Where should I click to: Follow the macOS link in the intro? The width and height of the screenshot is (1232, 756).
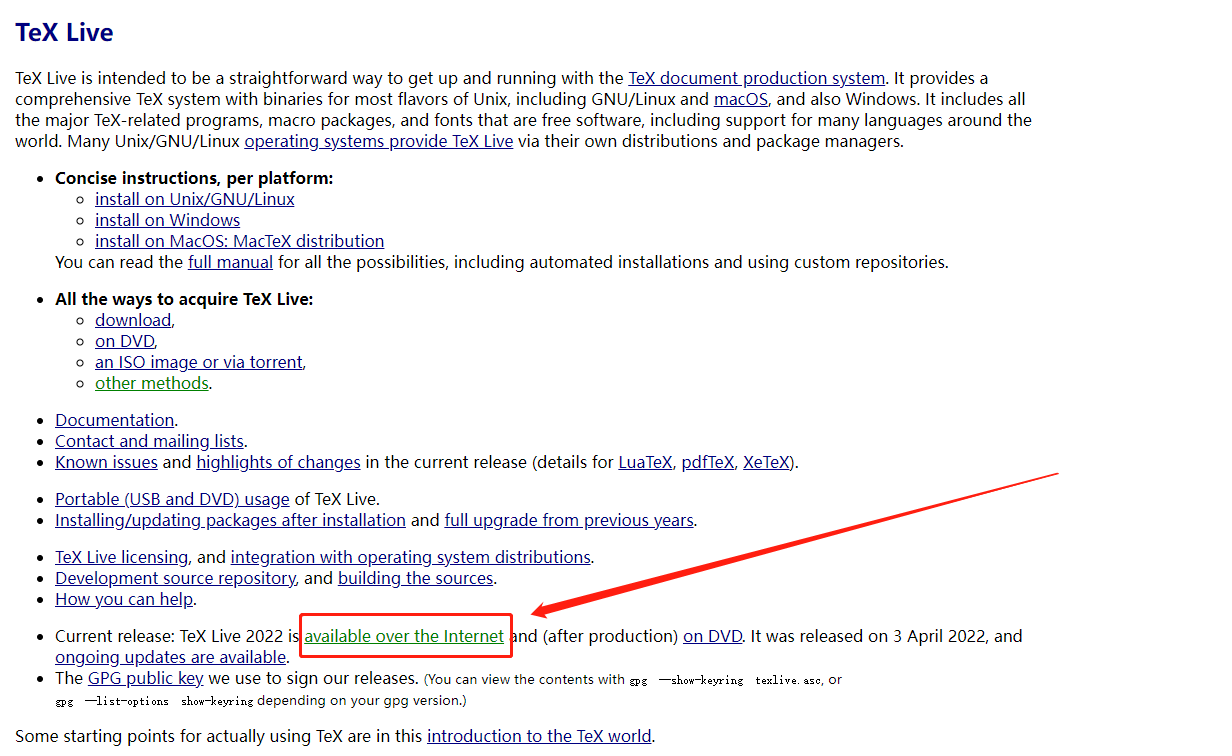point(741,99)
